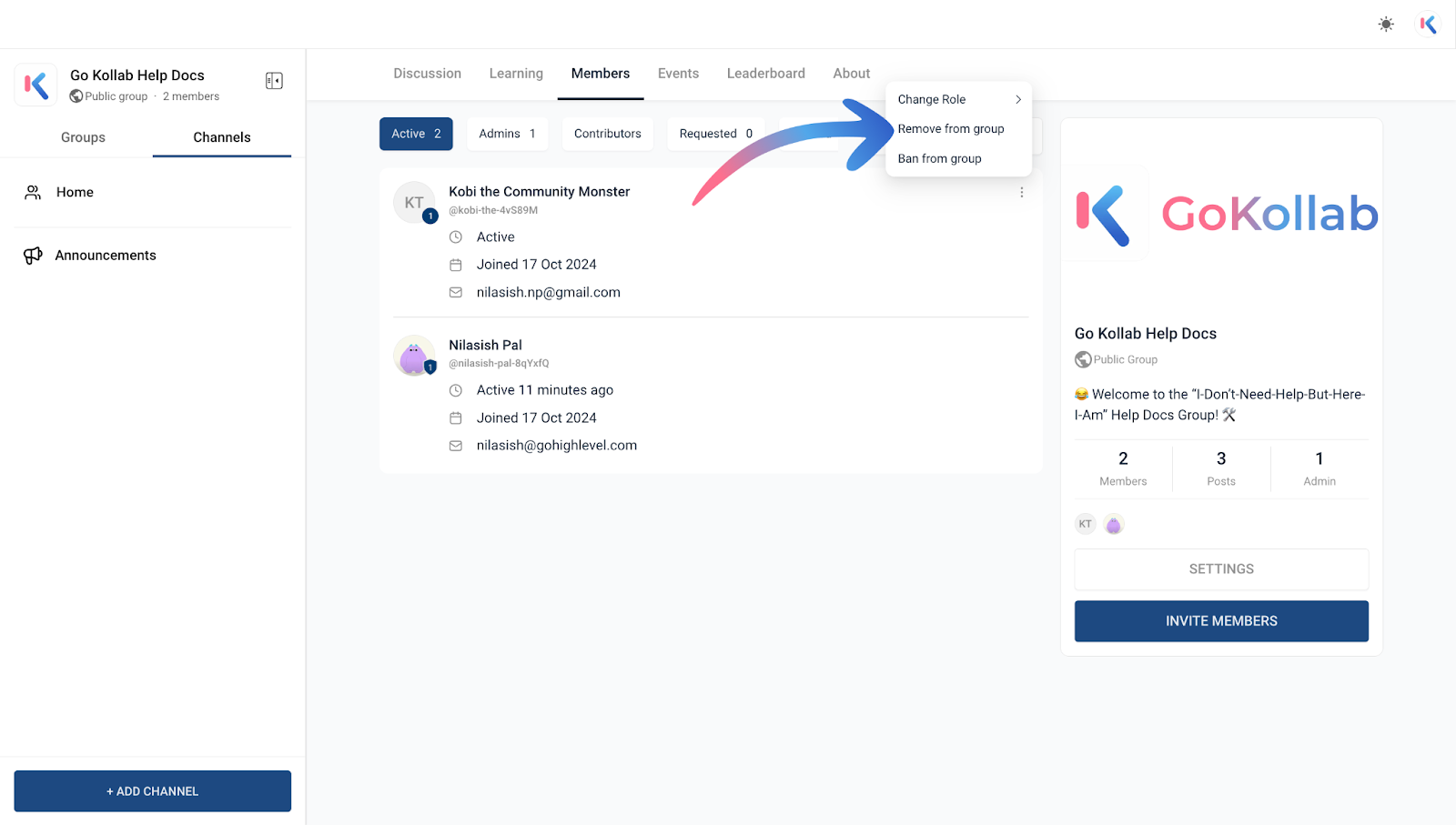Open the profile avatar in top right
This screenshot has width=1456, height=825.
tap(1429, 25)
